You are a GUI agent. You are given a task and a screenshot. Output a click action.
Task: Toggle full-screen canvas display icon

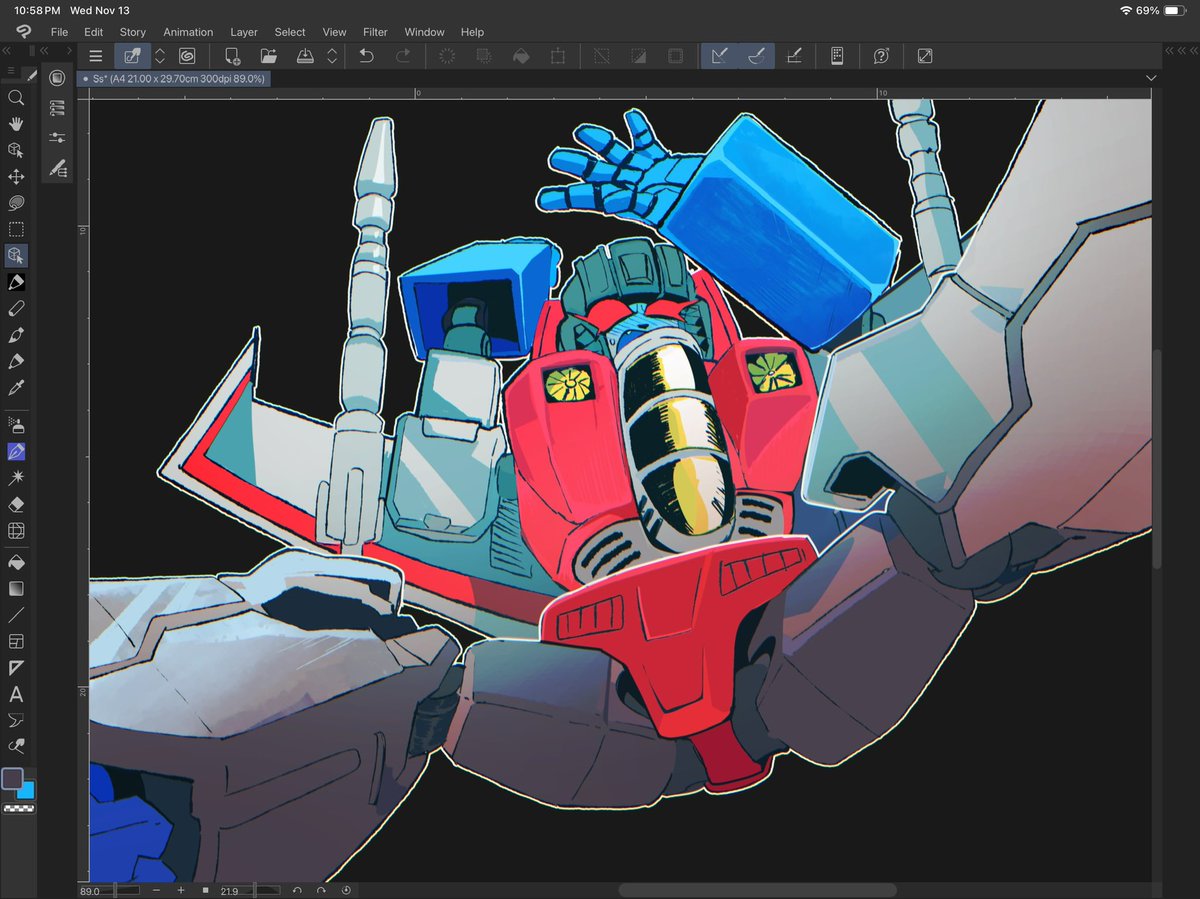pos(925,56)
